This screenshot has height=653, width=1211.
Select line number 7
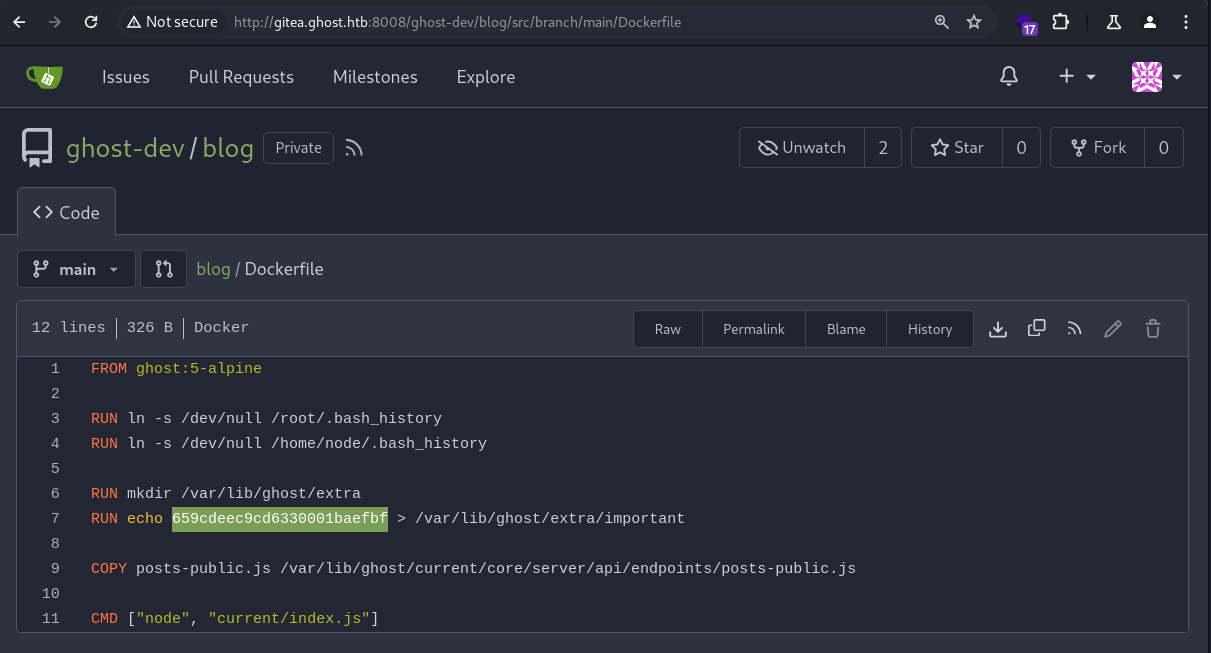[x=55, y=518]
